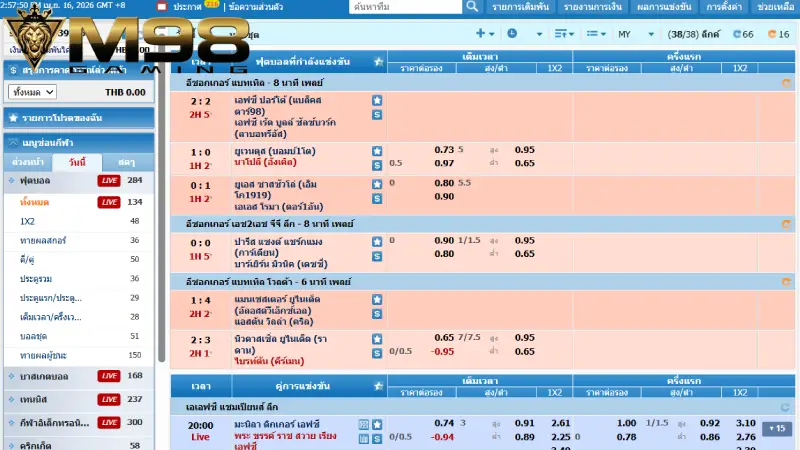This screenshot has height=450, width=800.
Task: Open stats S icon for Sassuolo match
Action: [377, 198]
